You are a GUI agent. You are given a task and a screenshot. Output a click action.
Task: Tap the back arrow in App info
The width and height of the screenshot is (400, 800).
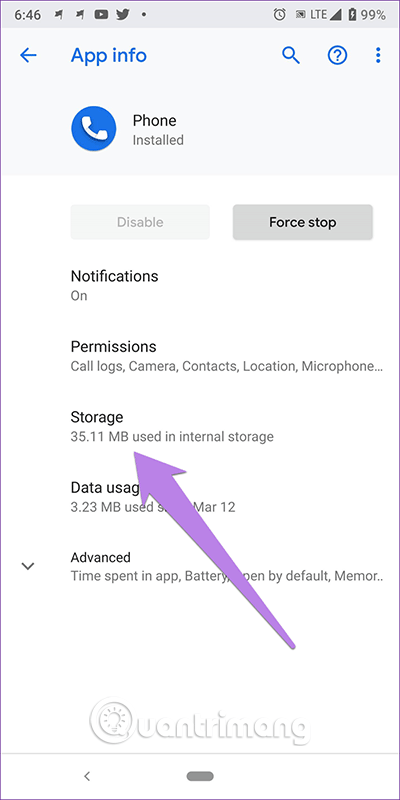pyautogui.click(x=28, y=55)
